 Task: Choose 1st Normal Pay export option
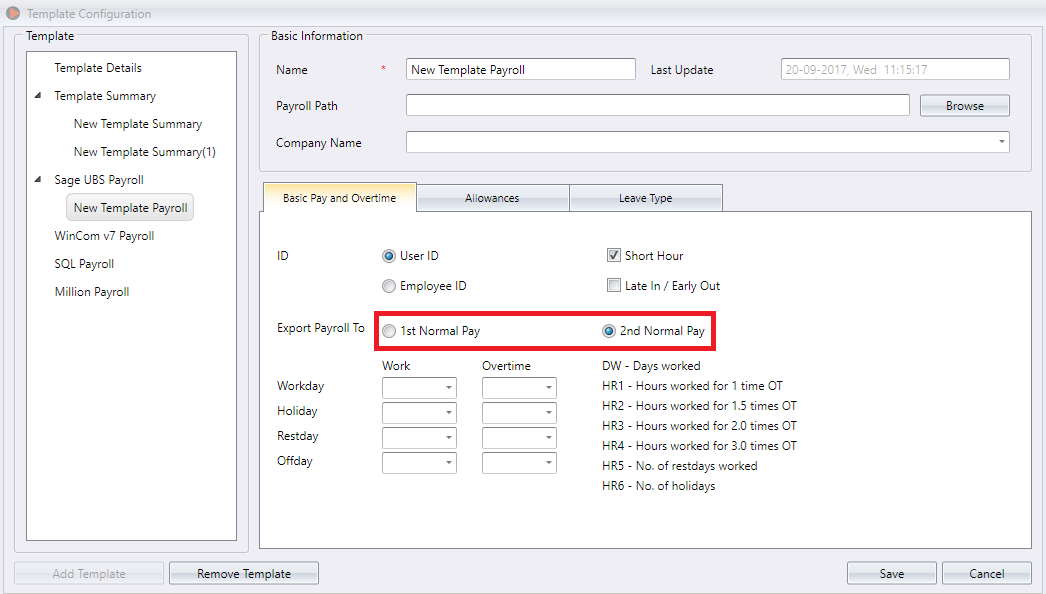pyautogui.click(x=389, y=331)
